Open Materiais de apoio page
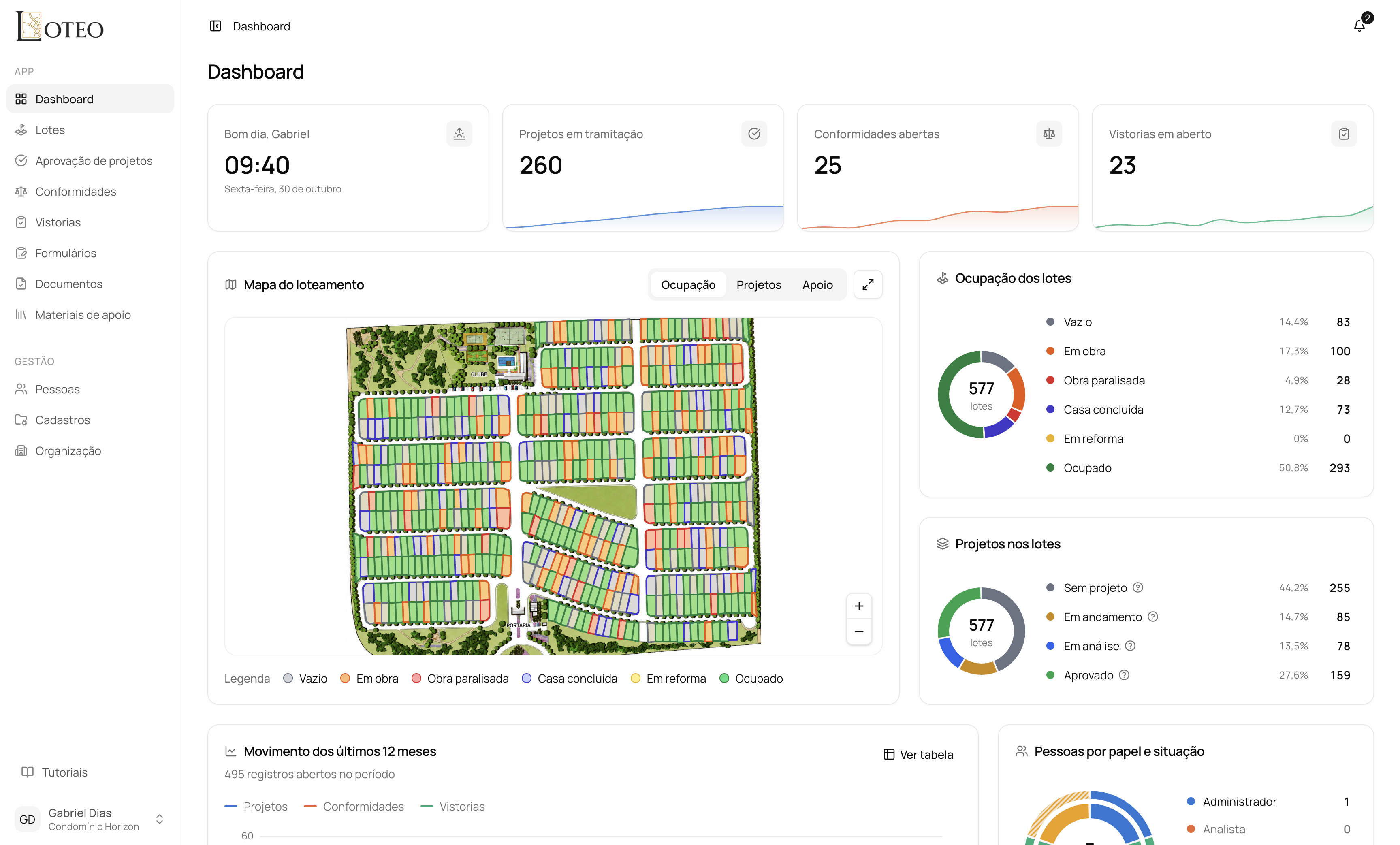 [x=90, y=314]
